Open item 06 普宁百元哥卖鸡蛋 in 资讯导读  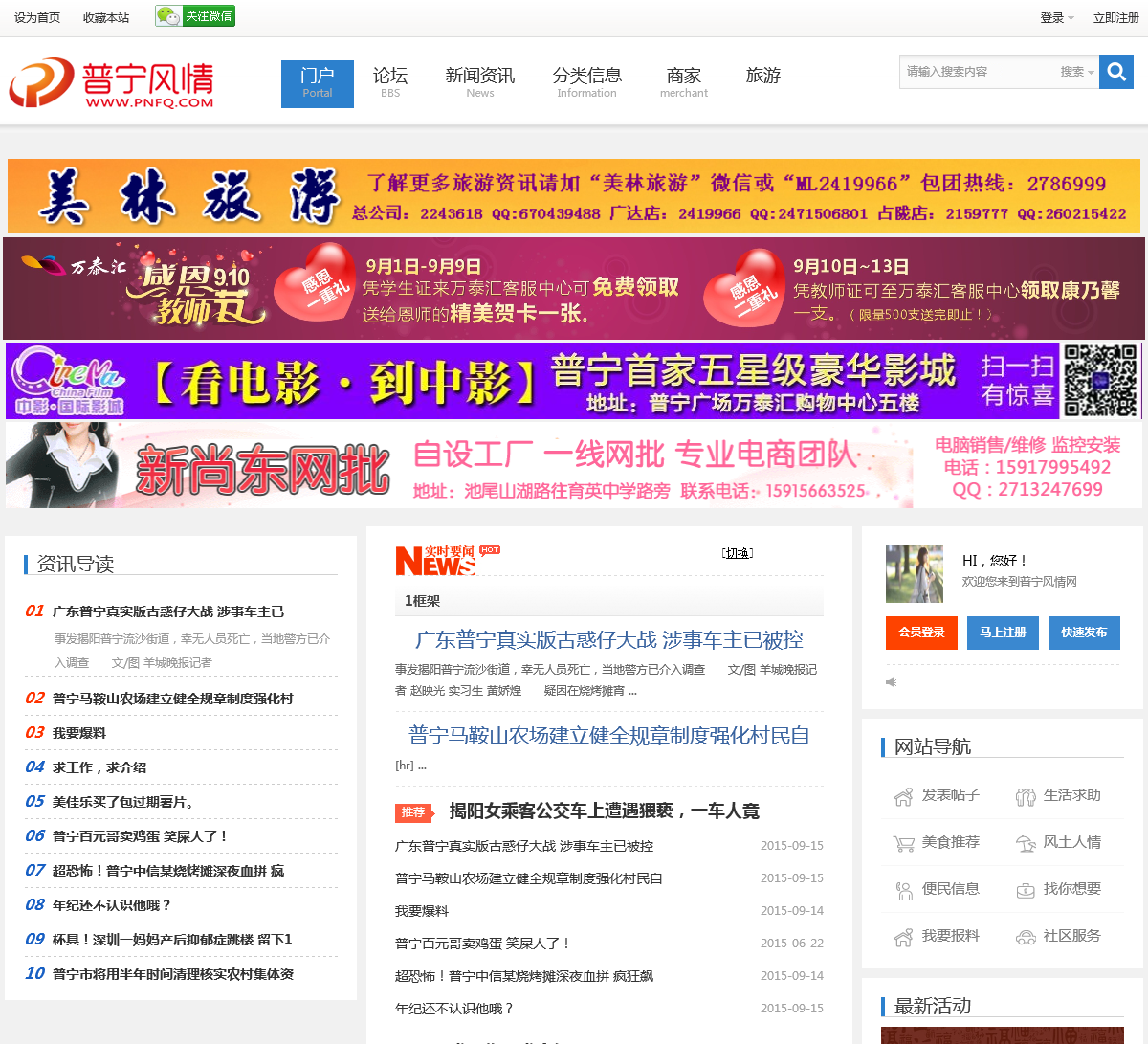tap(141, 836)
